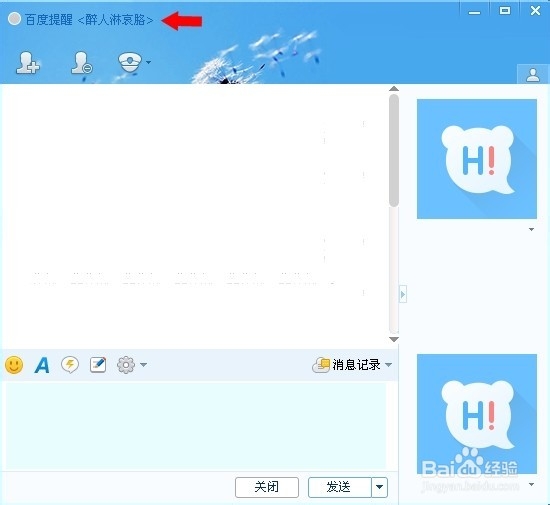Click in the message input area
Image resolution: width=550 pixels, height=505 pixels.
(196, 426)
